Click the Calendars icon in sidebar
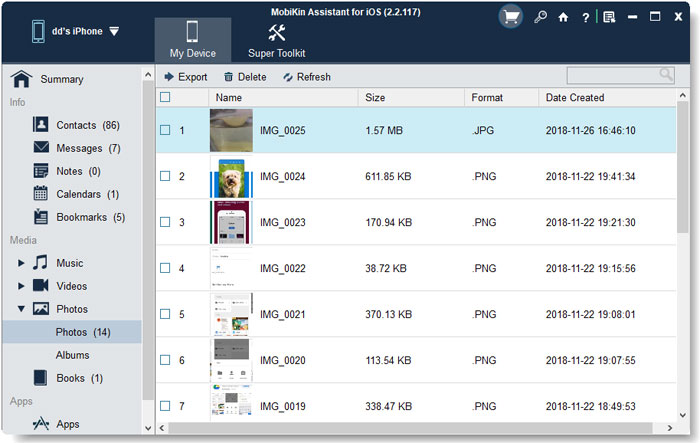 tap(41, 194)
